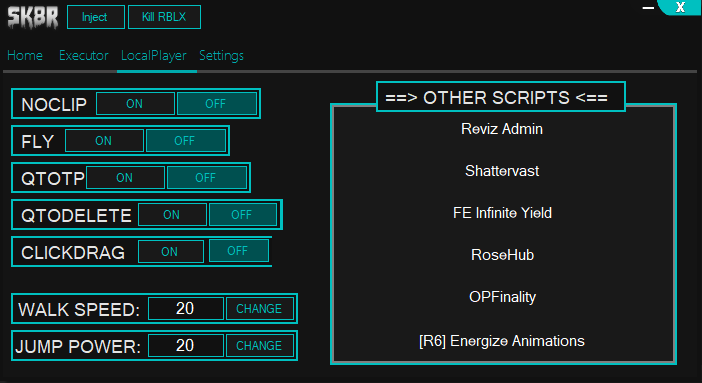Execute the OPFinality script
The height and width of the screenshot is (383, 702).
pos(502,297)
